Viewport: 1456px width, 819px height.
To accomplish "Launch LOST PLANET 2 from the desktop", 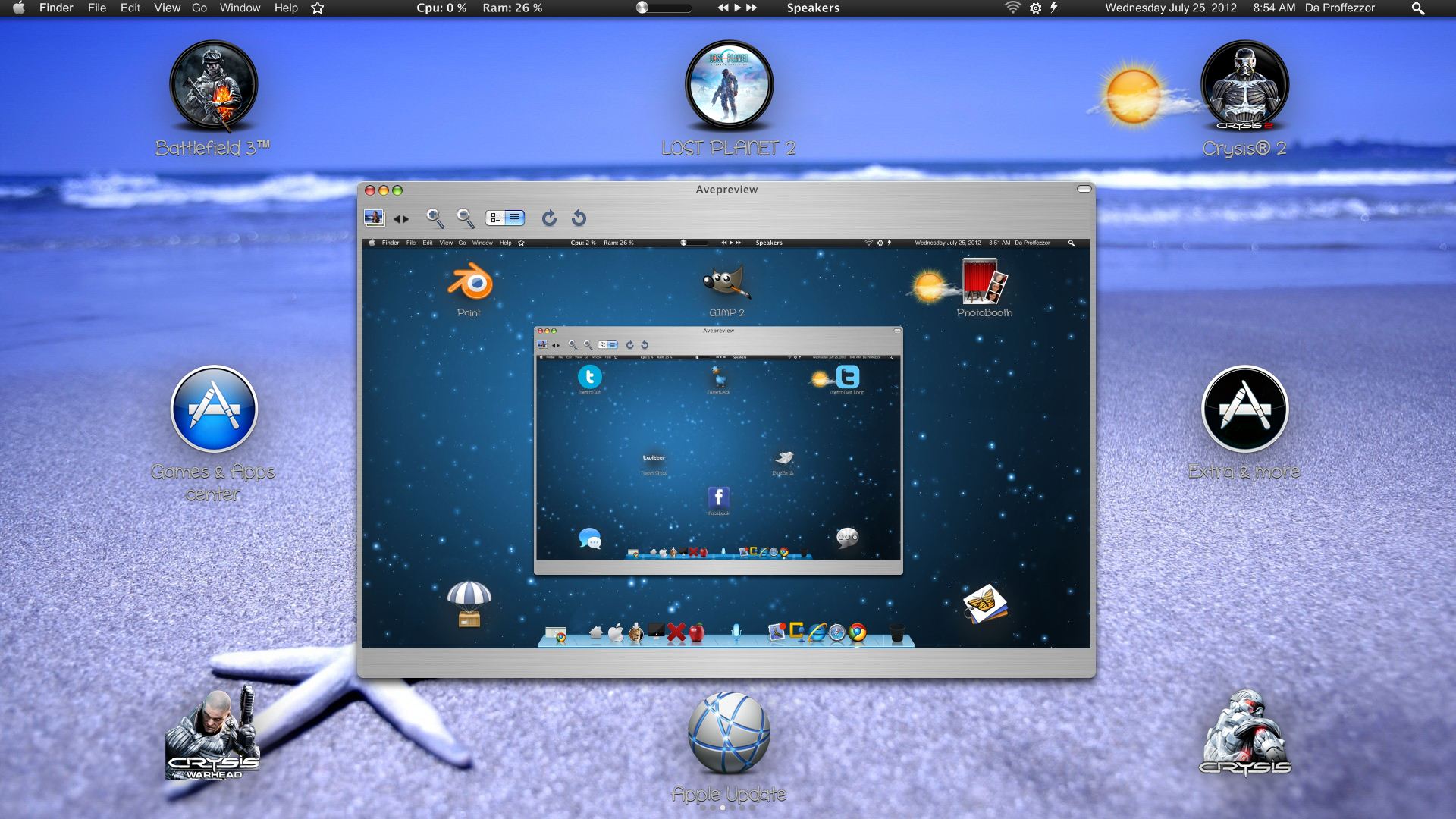I will 729,86.
